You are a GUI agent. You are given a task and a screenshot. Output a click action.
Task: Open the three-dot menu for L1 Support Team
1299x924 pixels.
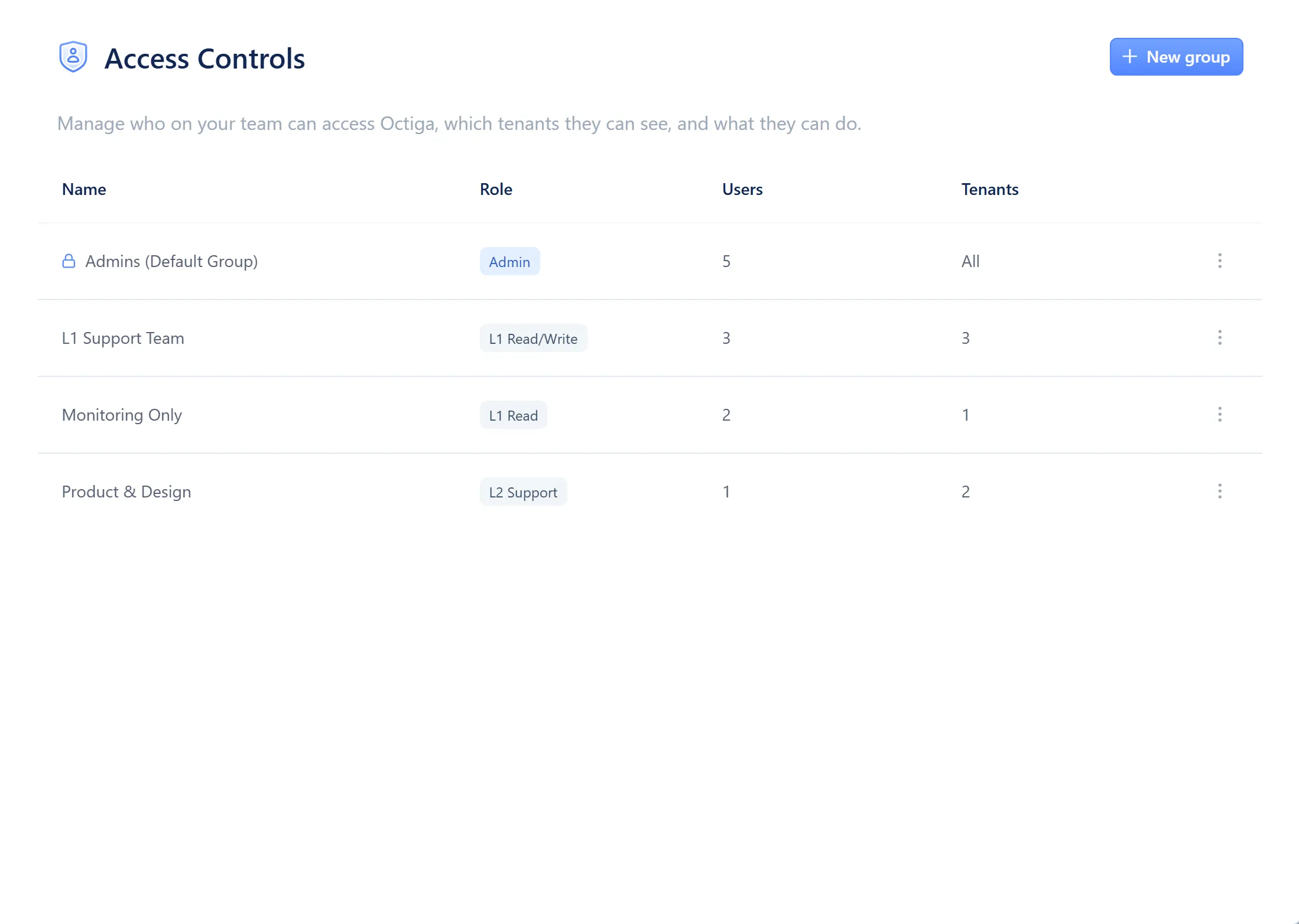(1220, 338)
